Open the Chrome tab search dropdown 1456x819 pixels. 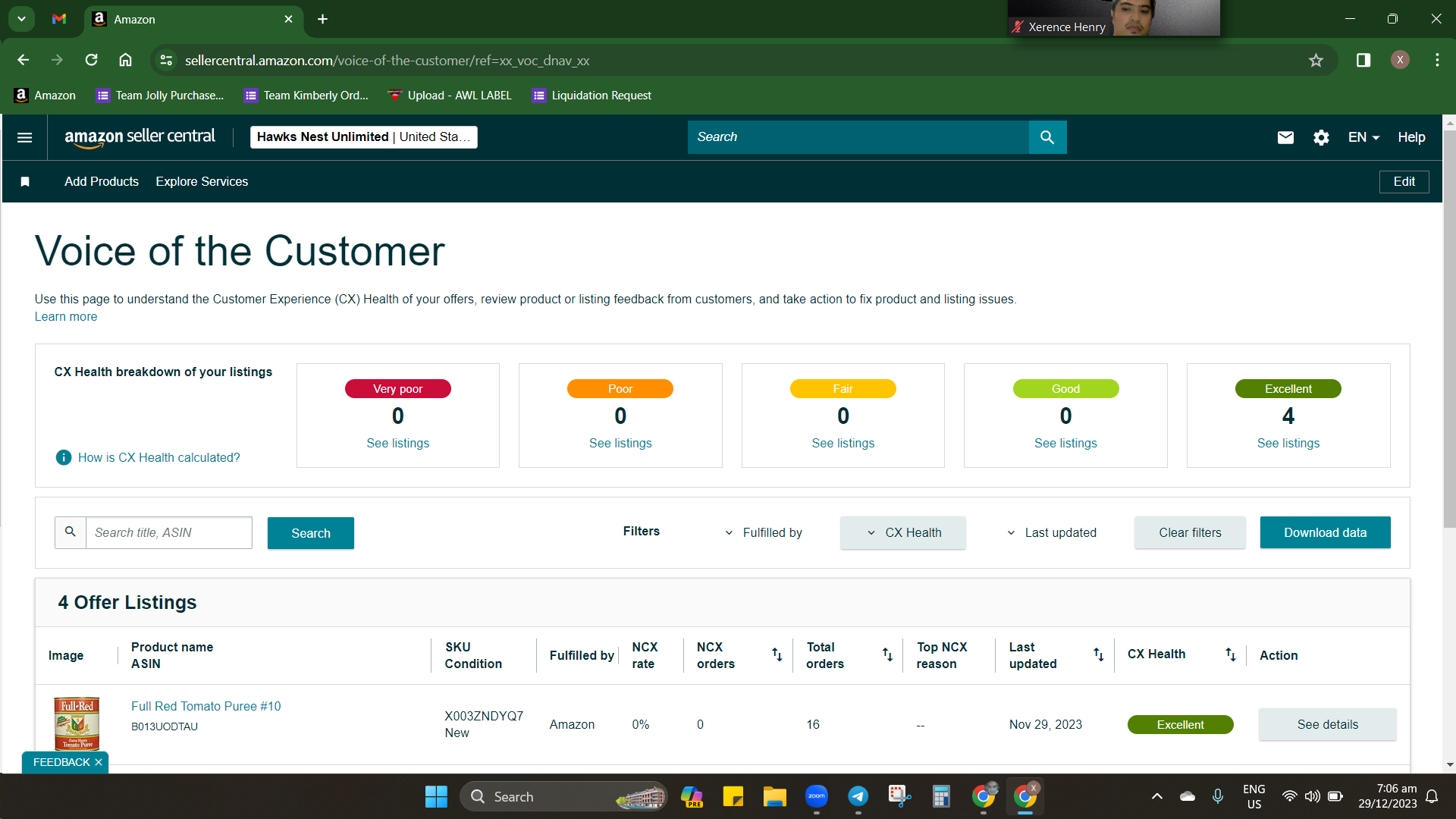[21, 19]
